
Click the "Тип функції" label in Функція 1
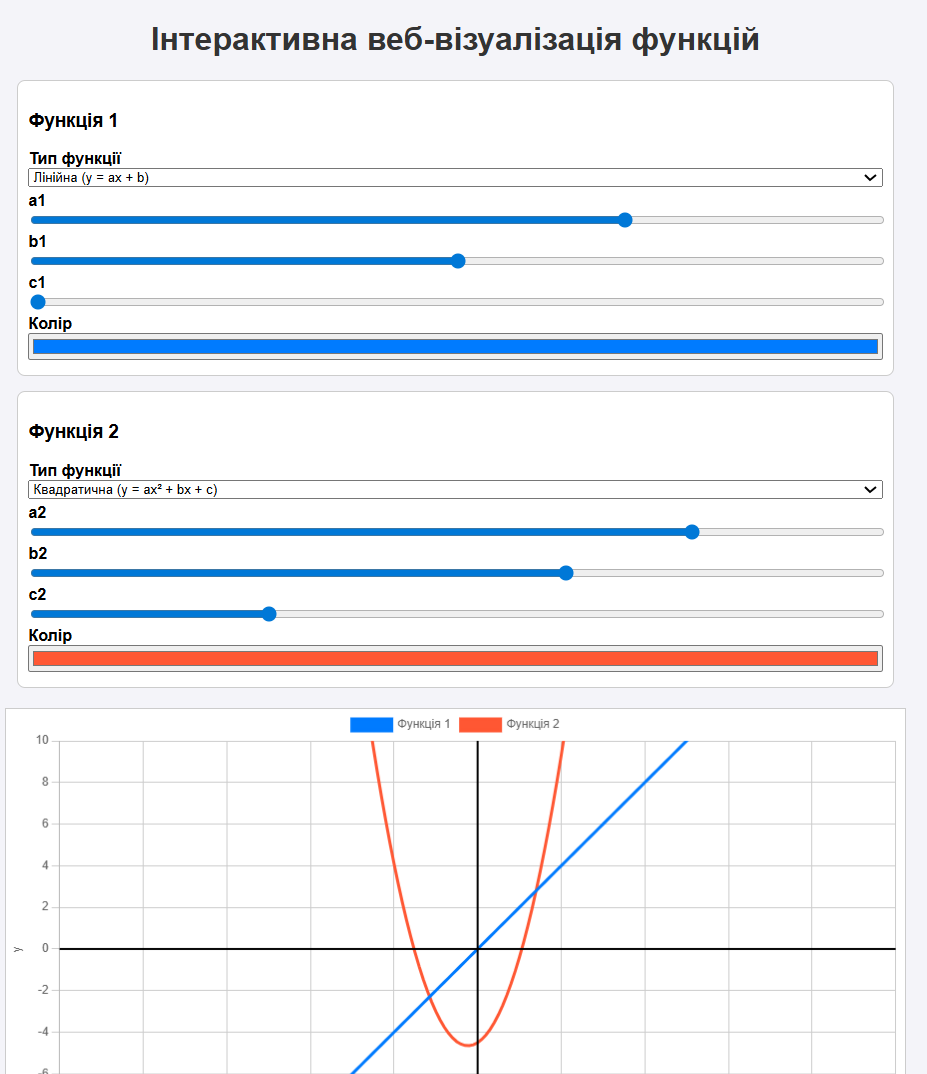coord(75,159)
